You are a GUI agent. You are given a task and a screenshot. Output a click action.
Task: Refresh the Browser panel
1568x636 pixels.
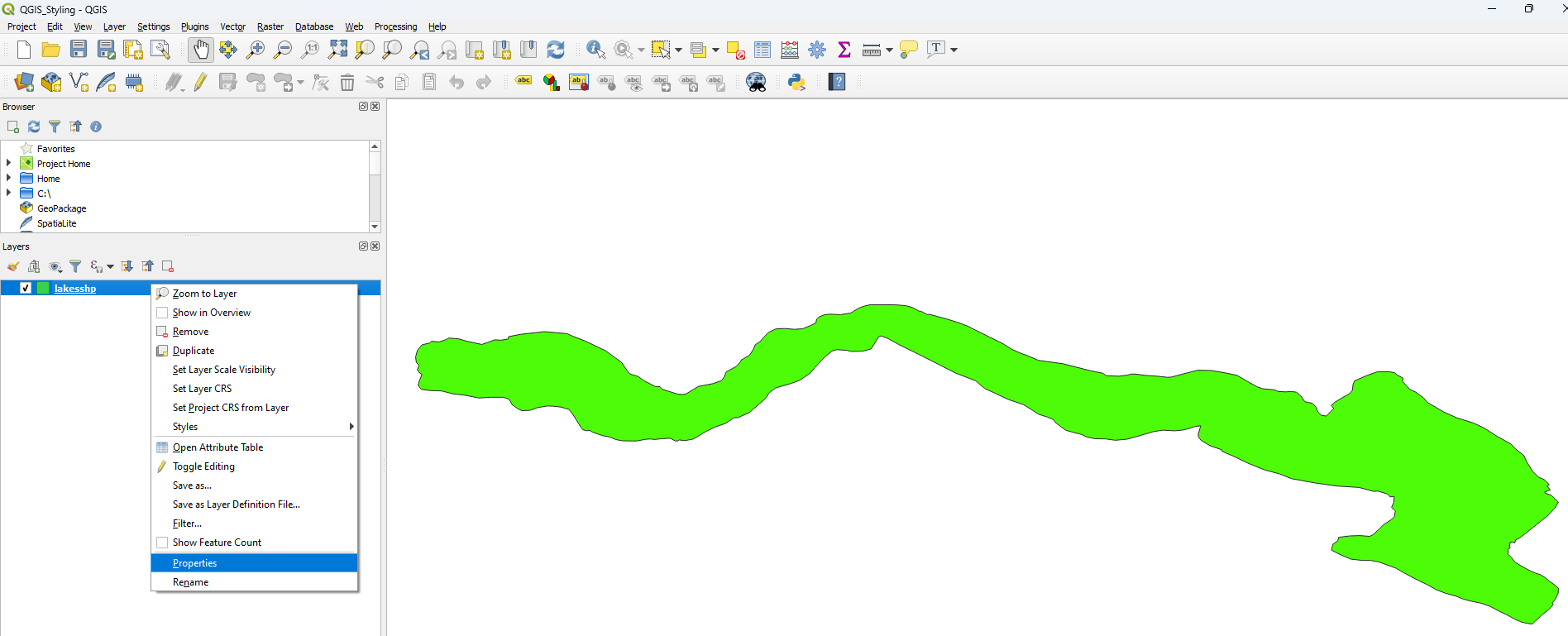click(34, 127)
